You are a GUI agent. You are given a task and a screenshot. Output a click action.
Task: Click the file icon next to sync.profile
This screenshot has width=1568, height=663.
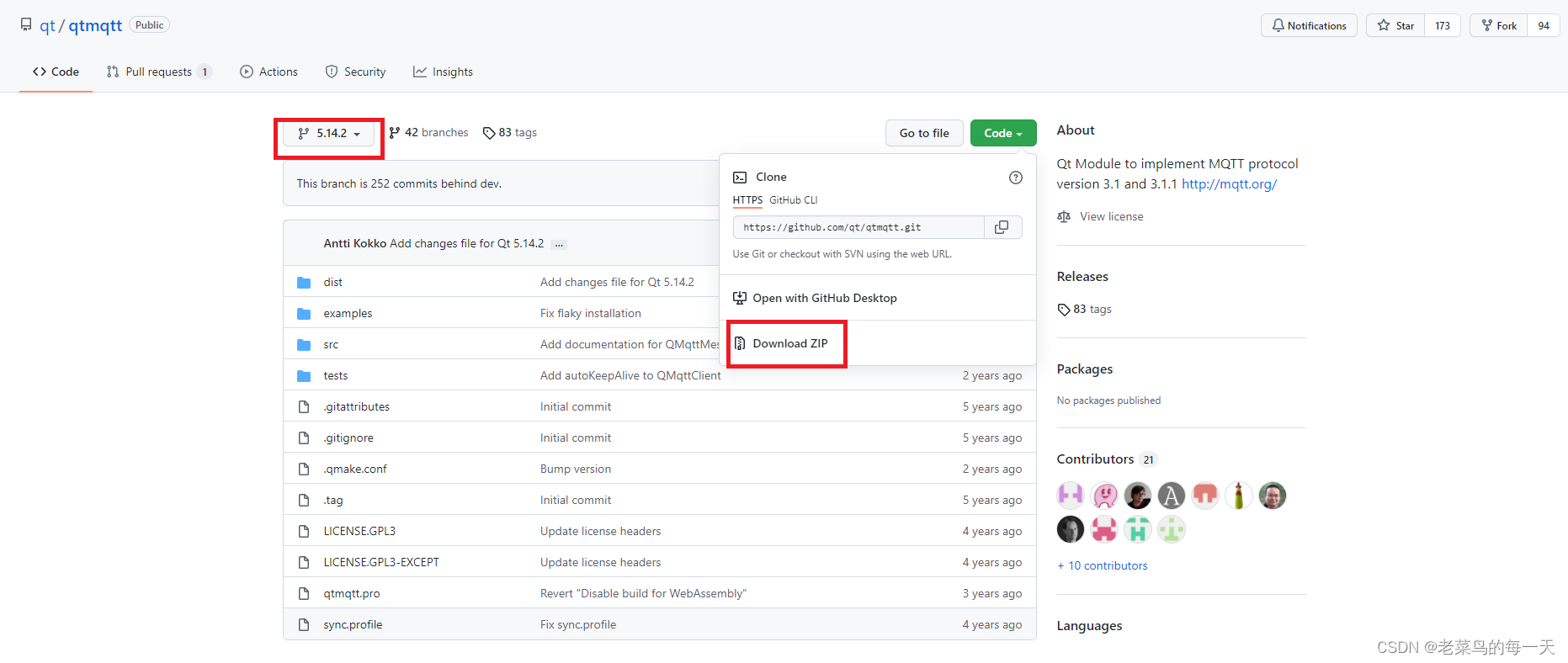click(304, 625)
